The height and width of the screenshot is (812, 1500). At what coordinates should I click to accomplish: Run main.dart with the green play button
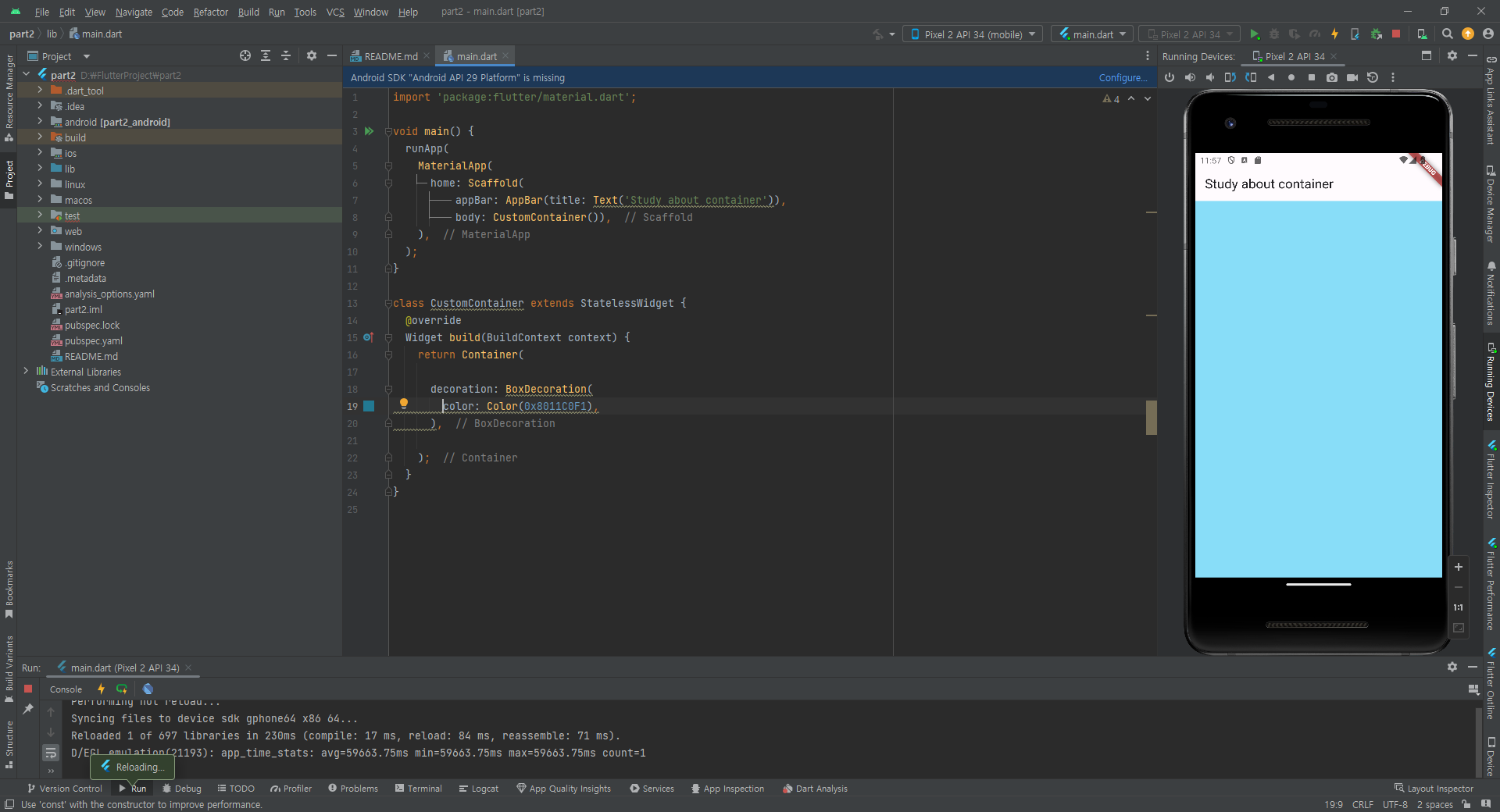[x=1254, y=34]
